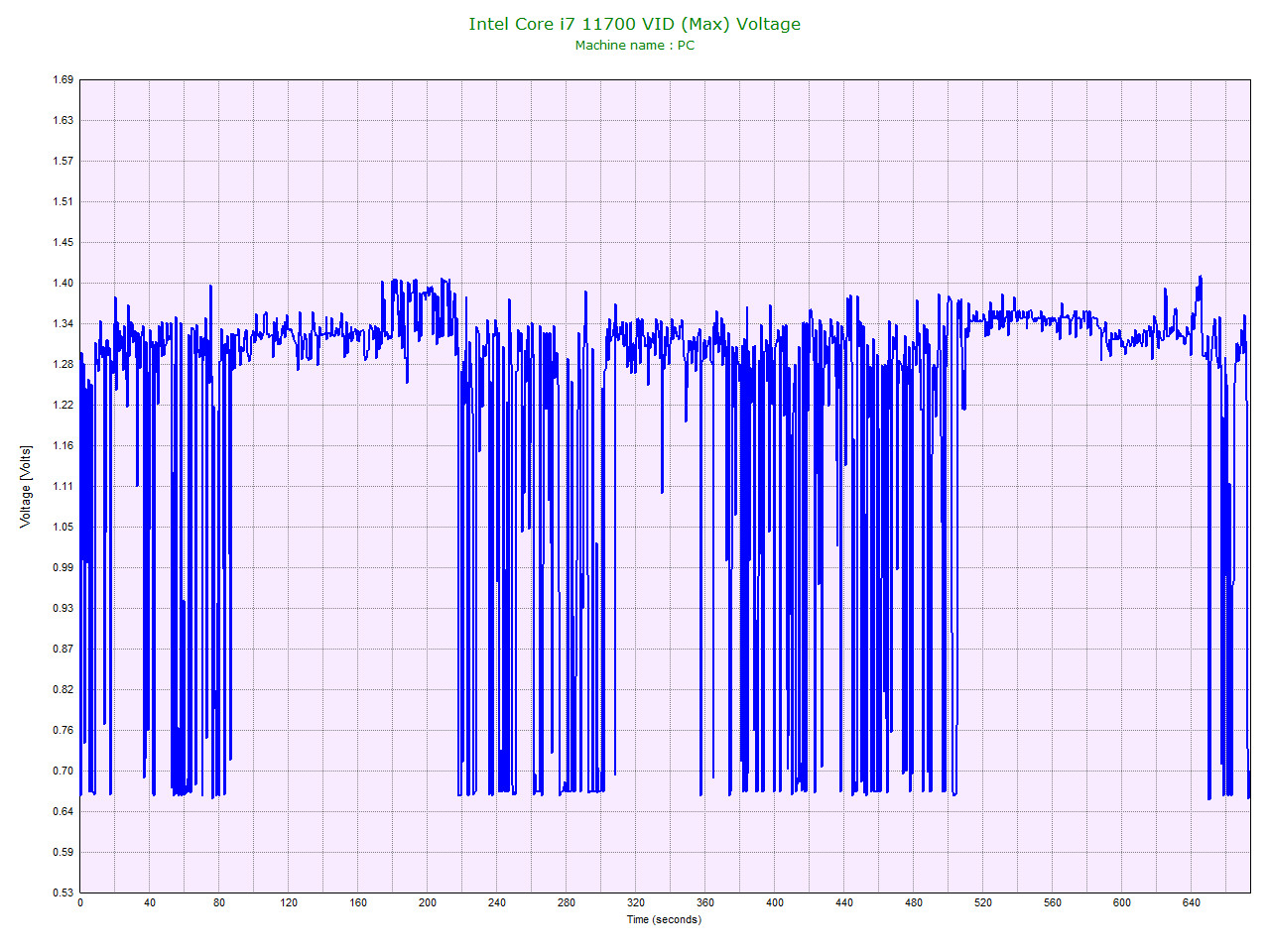The image size is (1270, 952).
Task: Click the 0.53 bottom Y-axis tick label
Action: pyautogui.click(x=62, y=892)
